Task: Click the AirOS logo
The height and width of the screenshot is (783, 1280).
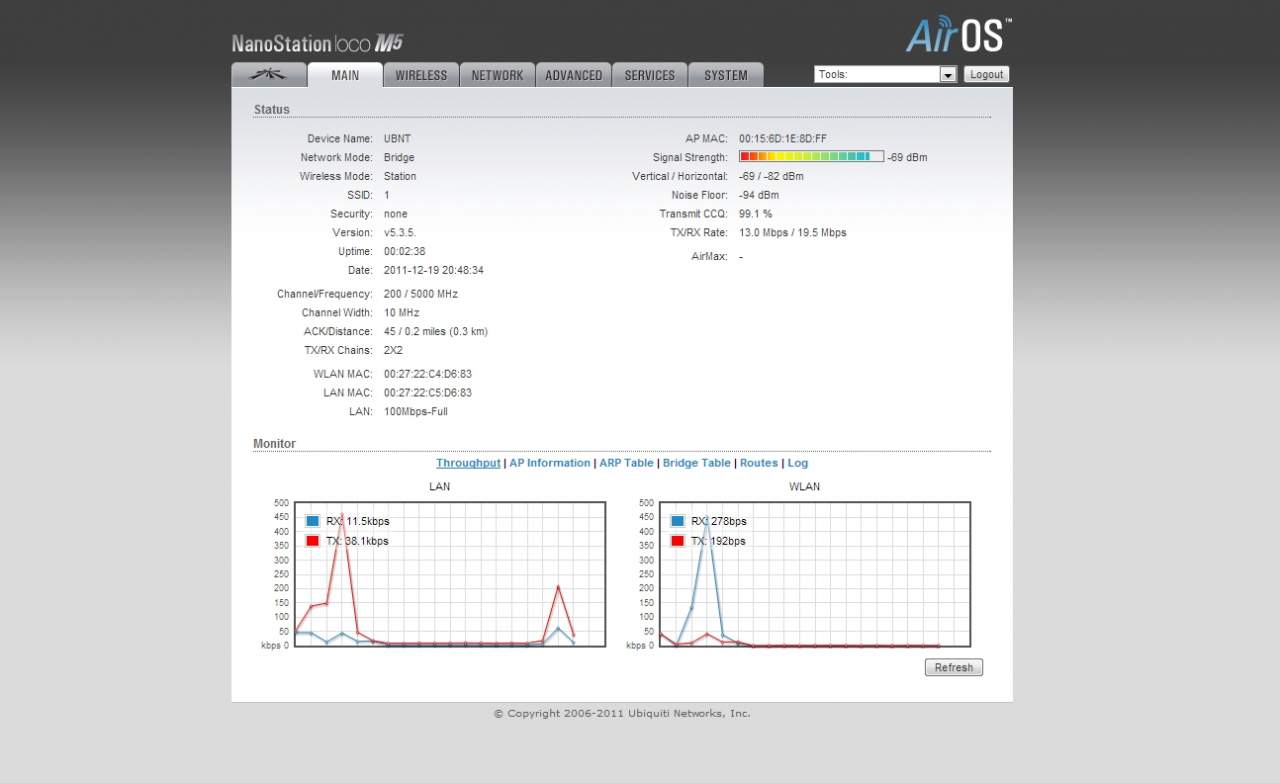Action: pos(958,34)
